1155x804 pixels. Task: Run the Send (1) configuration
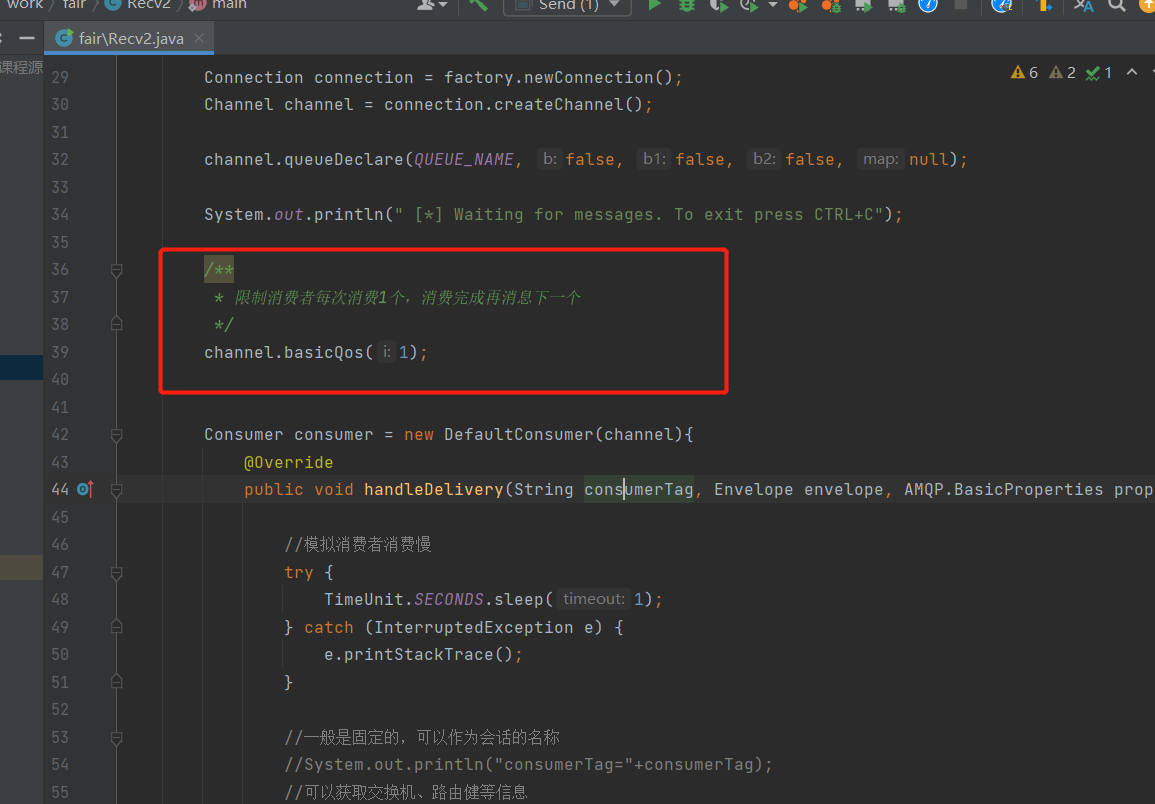point(654,4)
